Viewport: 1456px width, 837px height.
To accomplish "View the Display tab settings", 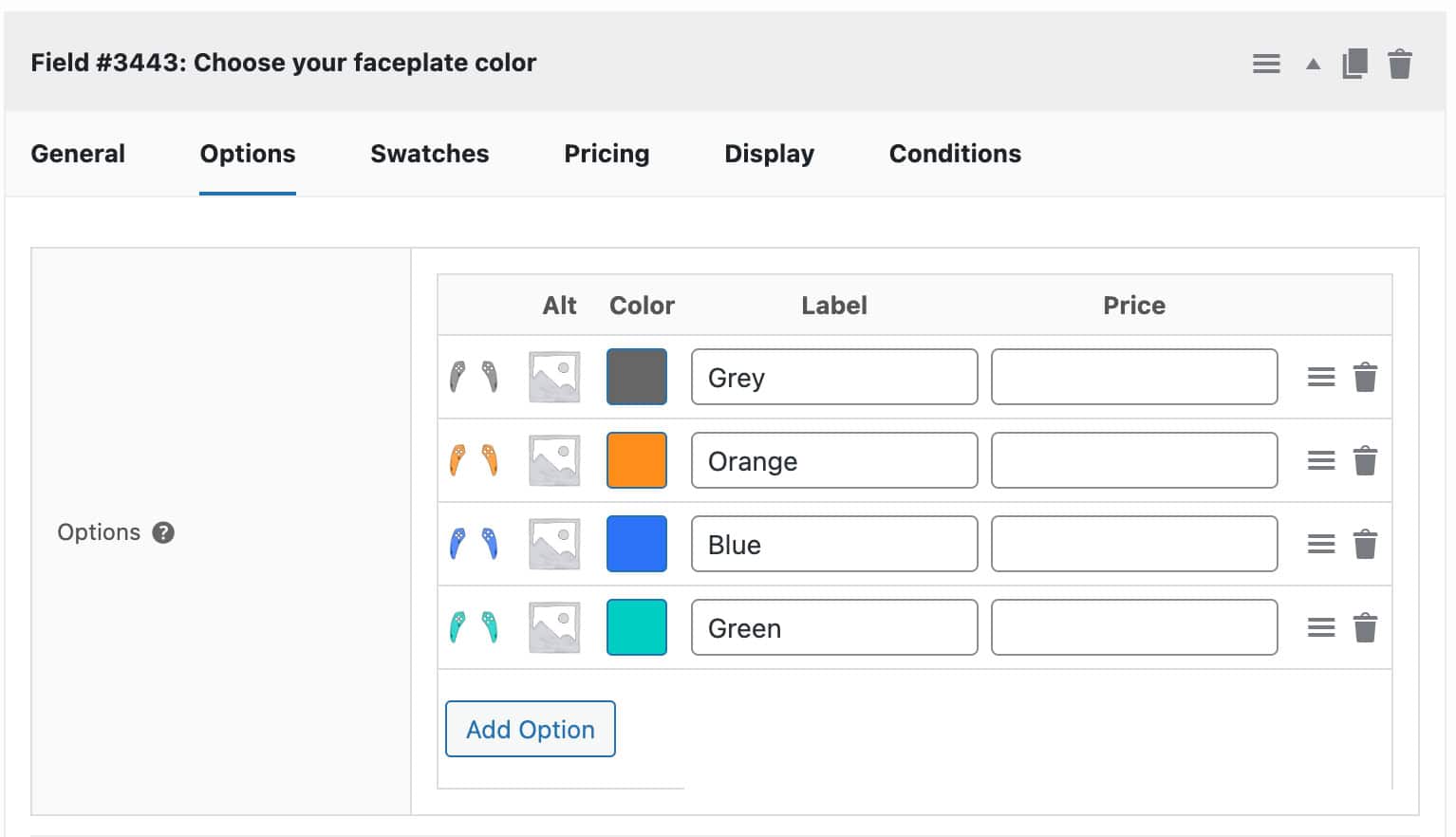I will click(x=769, y=154).
